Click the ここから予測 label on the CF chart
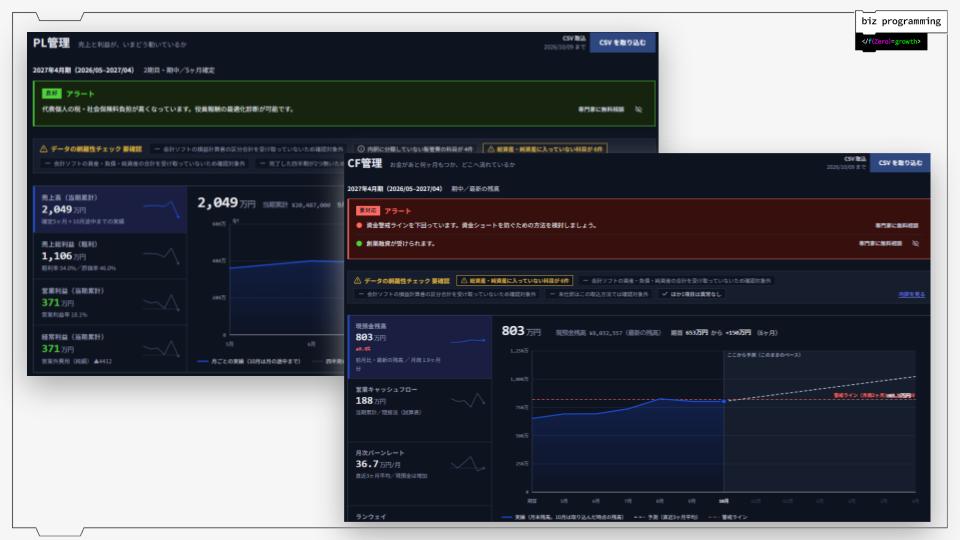Viewport: 960px width, 540px height. 763,355
